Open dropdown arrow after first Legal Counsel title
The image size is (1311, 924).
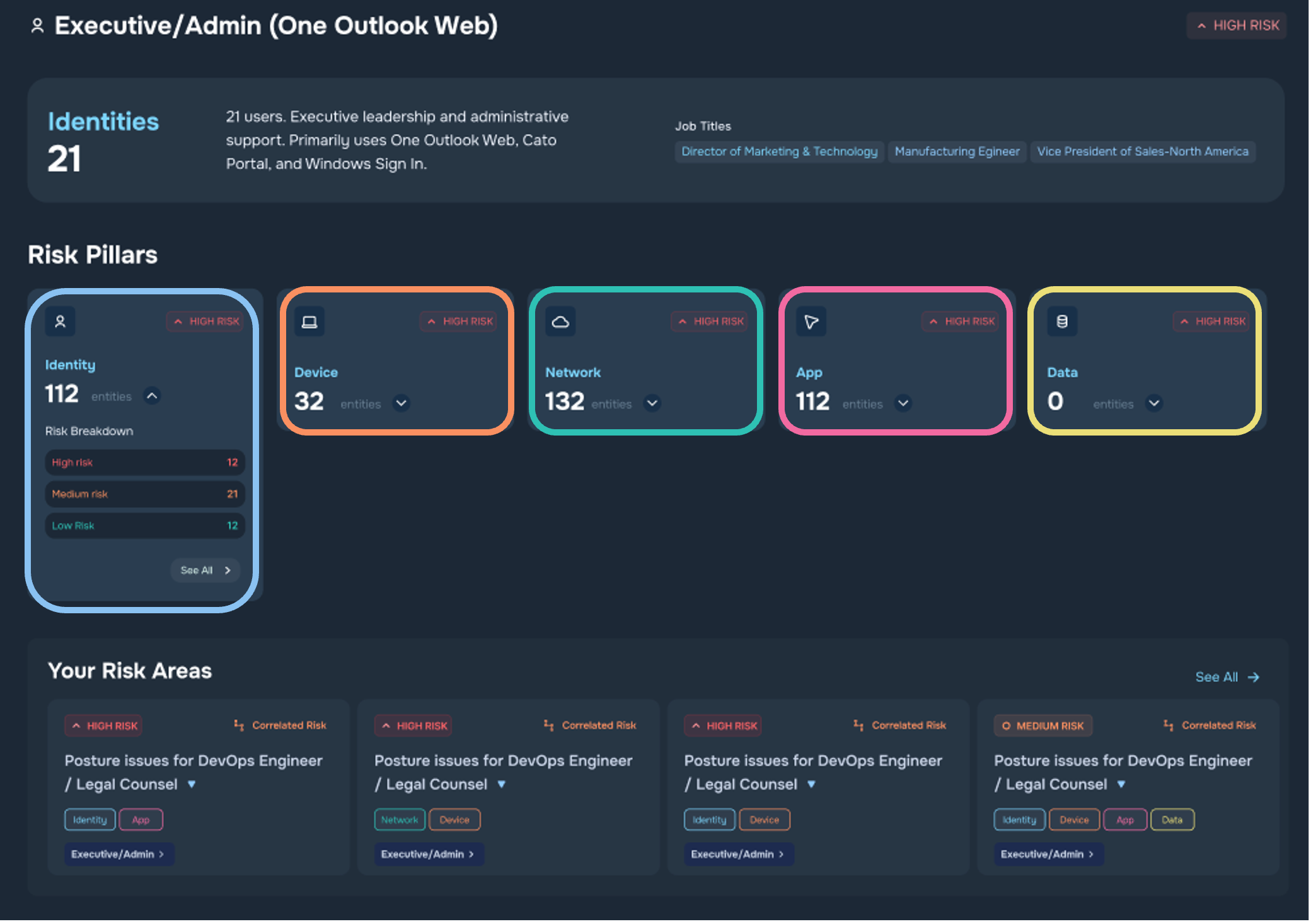[x=192, y=785]
